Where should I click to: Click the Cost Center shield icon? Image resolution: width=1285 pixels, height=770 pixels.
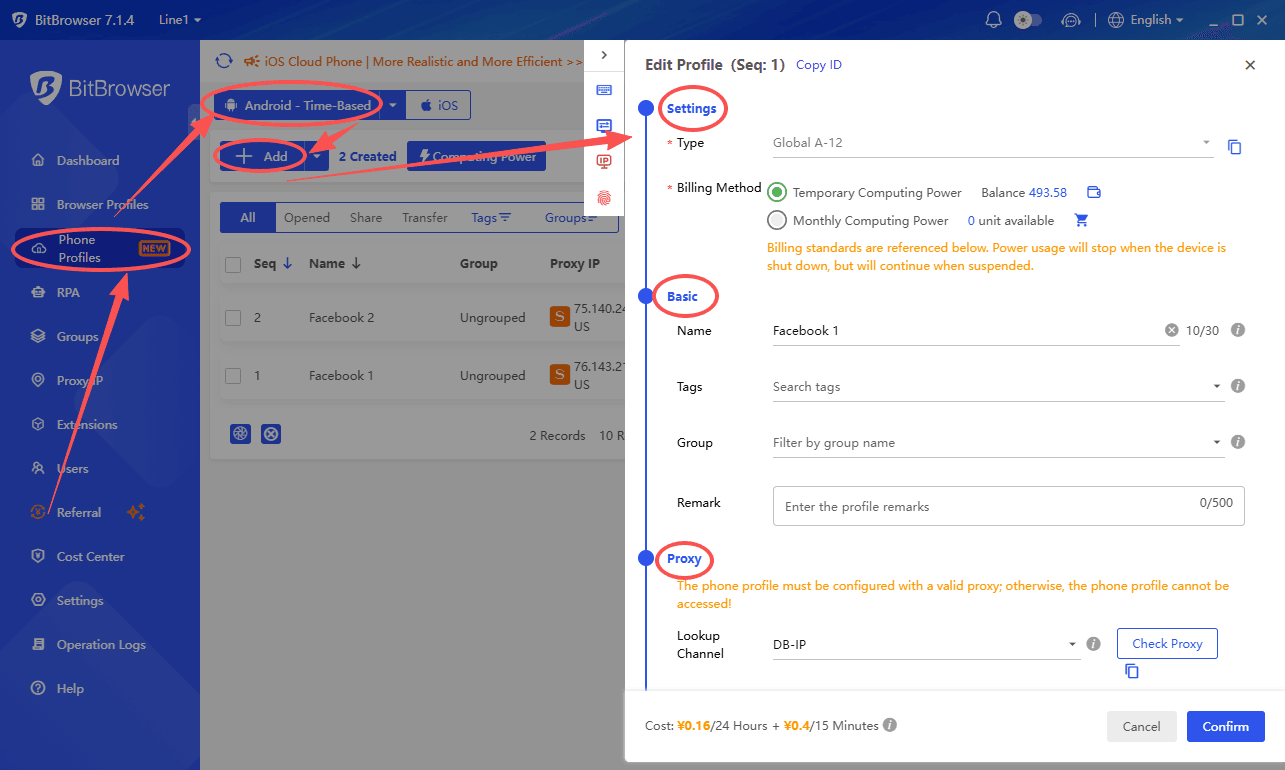pos(38,556)
